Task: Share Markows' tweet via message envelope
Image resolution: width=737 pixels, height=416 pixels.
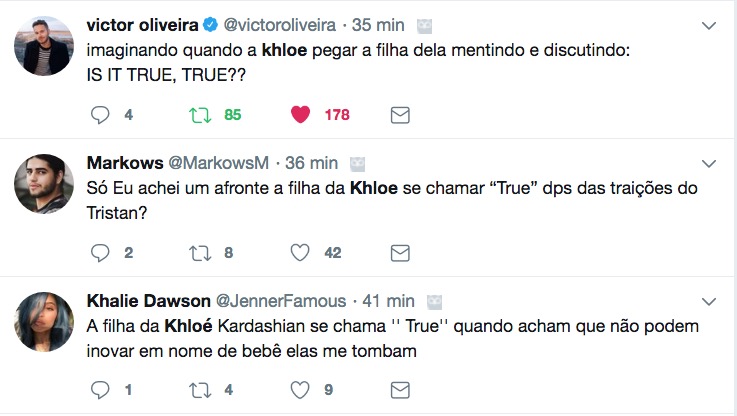Action: click(399, 253)
